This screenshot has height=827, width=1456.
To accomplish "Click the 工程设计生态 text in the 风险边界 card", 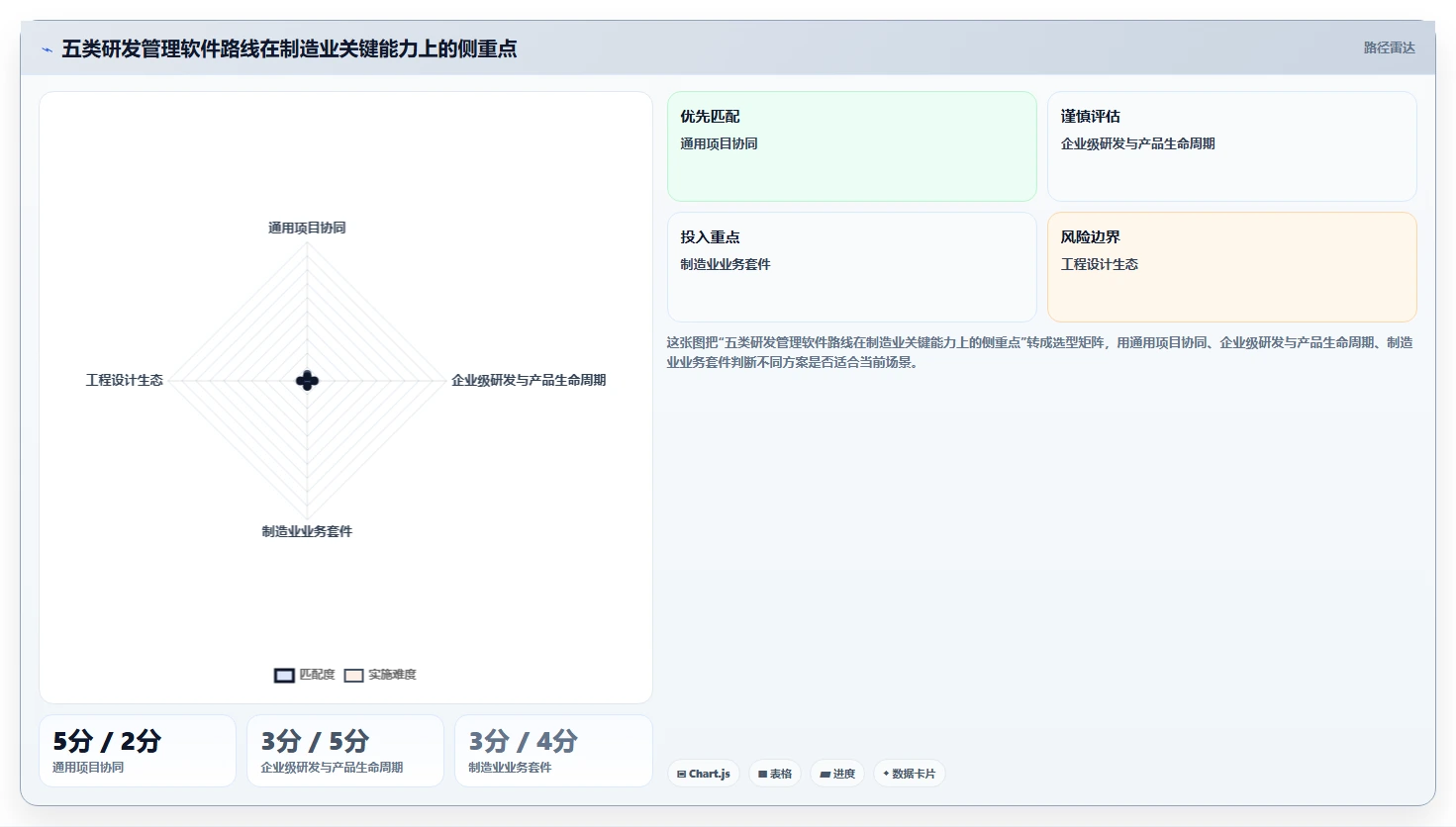I will point(1100,264).
